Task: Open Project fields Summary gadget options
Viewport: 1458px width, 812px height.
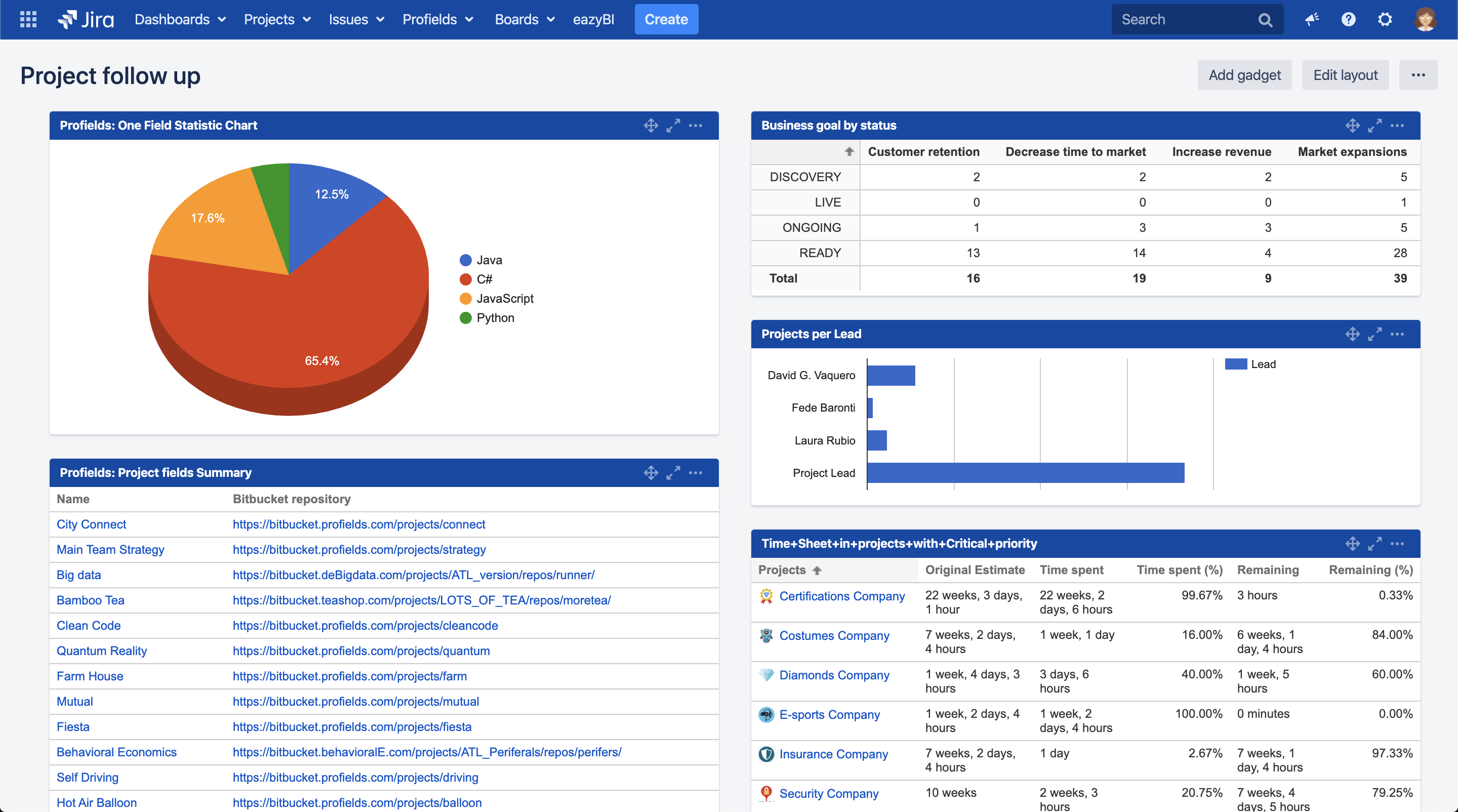Action: (x=696, y=472)
